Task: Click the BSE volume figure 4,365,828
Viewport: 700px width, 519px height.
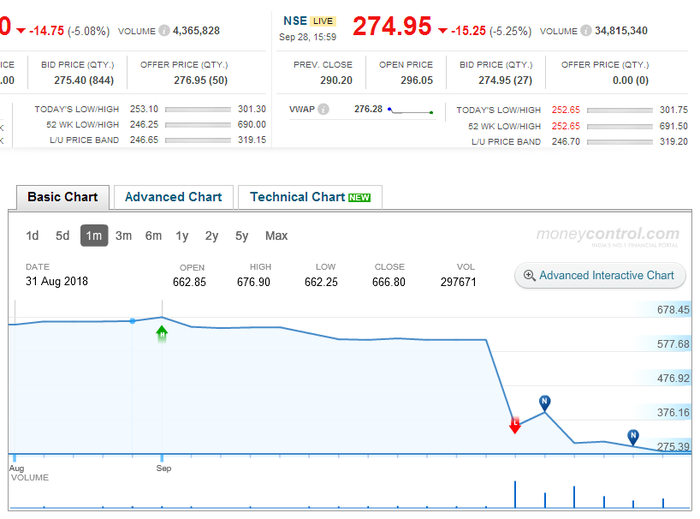Action: 196,30
